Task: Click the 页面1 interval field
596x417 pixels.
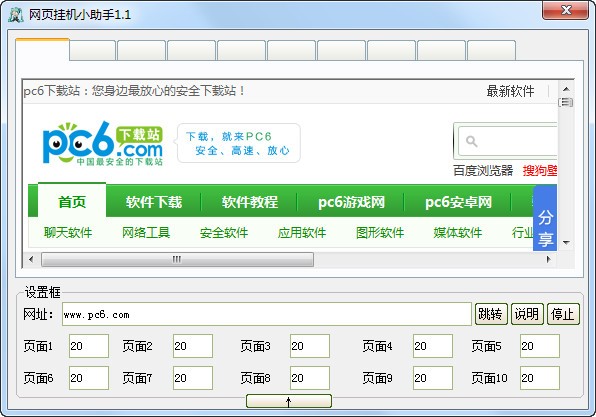Action: [x=89, y=346]
